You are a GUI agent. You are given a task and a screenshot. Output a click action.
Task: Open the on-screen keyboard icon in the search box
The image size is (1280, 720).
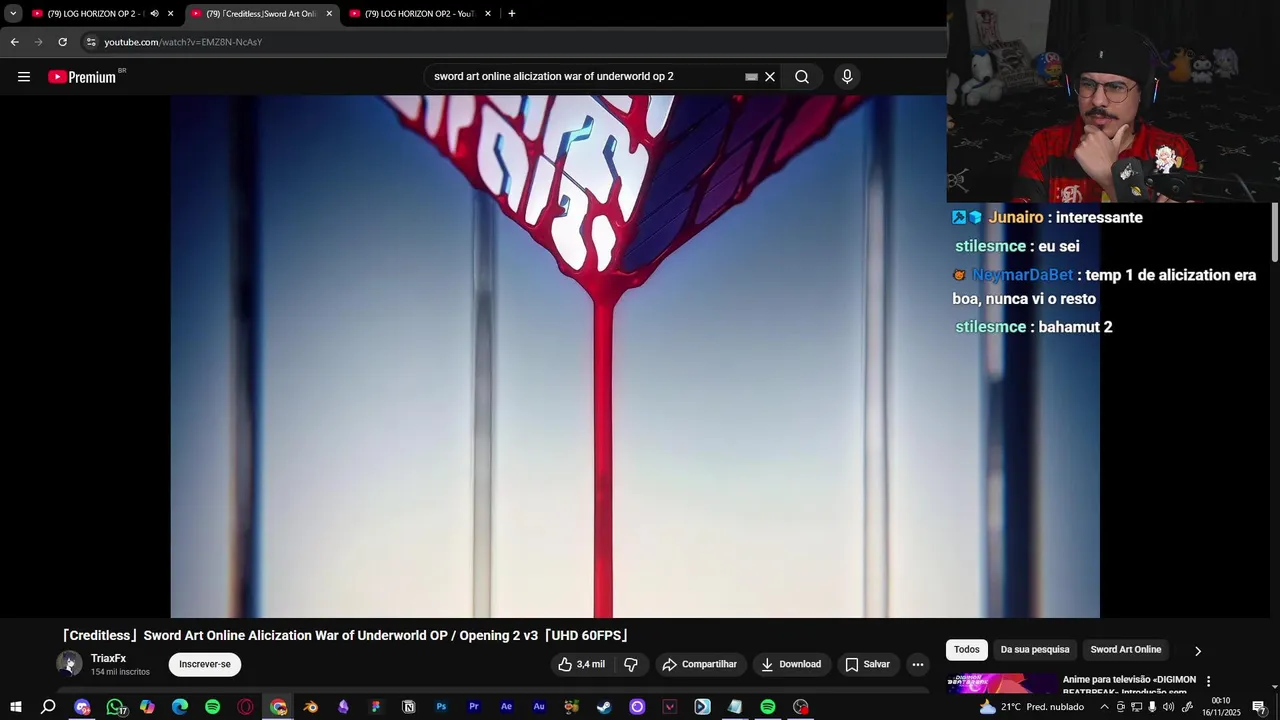tap(751, 77)
